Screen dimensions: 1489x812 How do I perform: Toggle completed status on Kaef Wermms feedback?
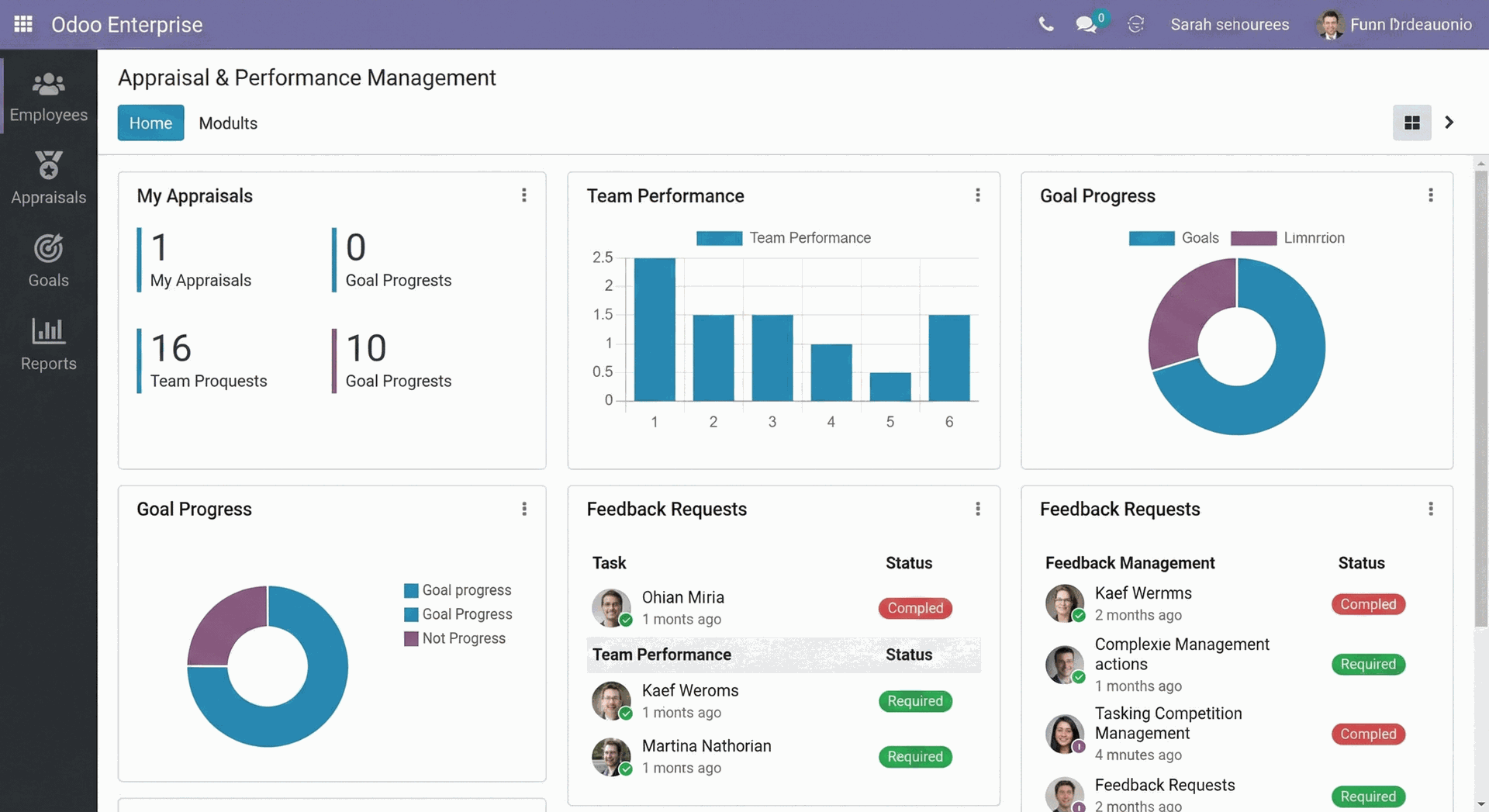click(x=1368, y=604)
